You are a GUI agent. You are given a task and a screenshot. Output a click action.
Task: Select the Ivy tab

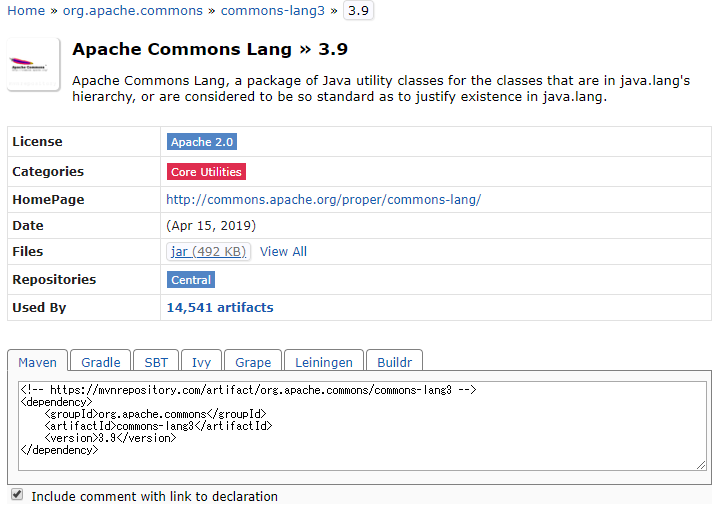pyautogui.click(x=201, y=362)
